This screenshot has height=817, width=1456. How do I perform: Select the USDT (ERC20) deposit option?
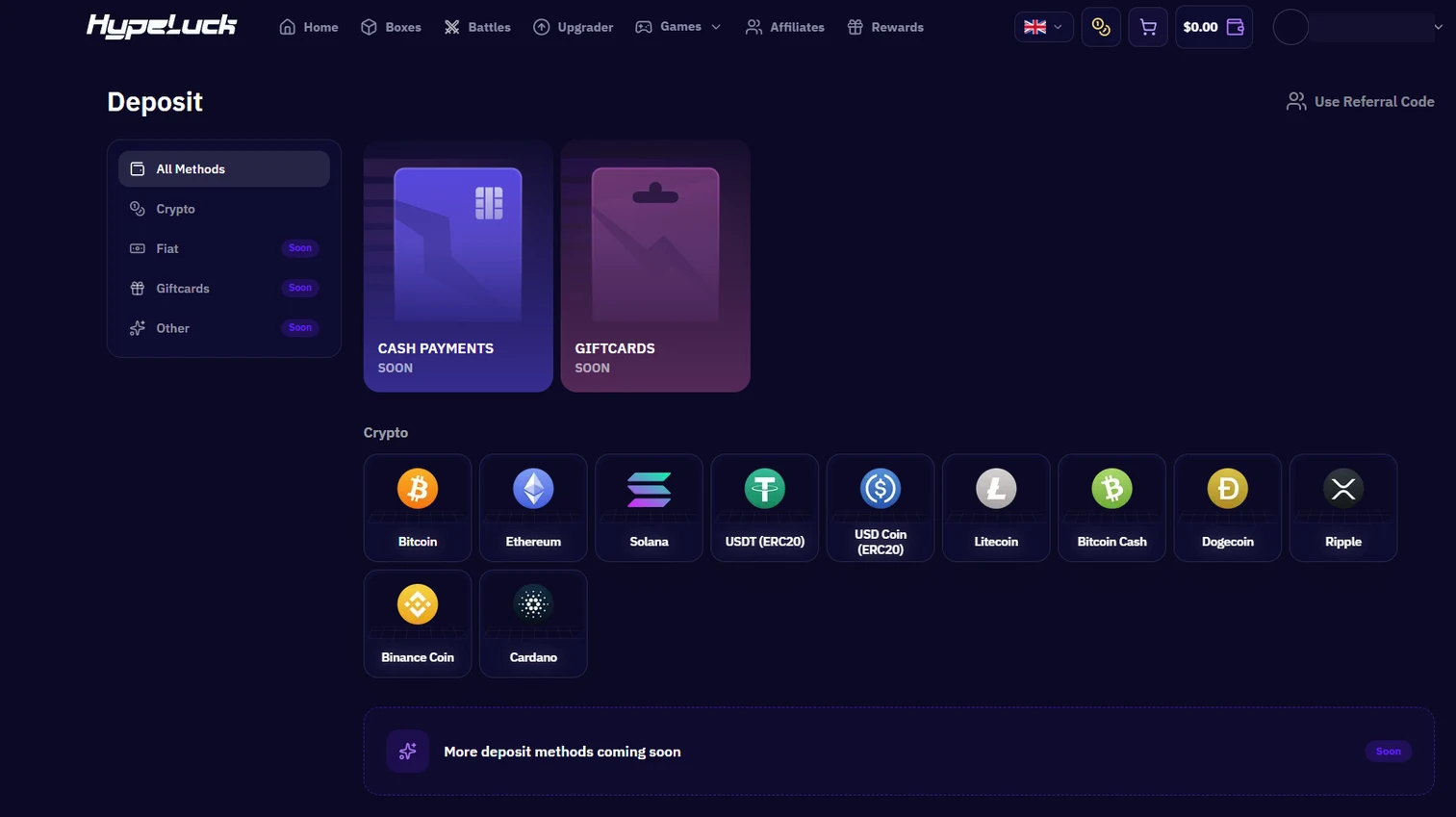765,508
